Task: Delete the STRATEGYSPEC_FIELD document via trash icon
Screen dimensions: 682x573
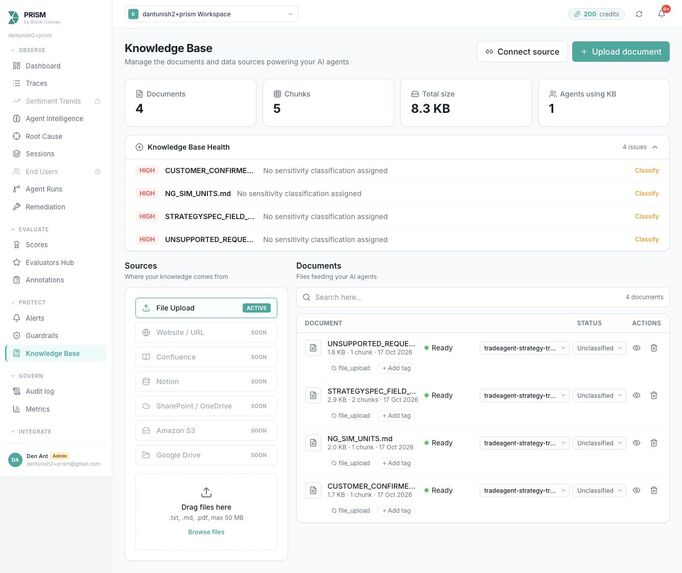Action: coord(653,395)
